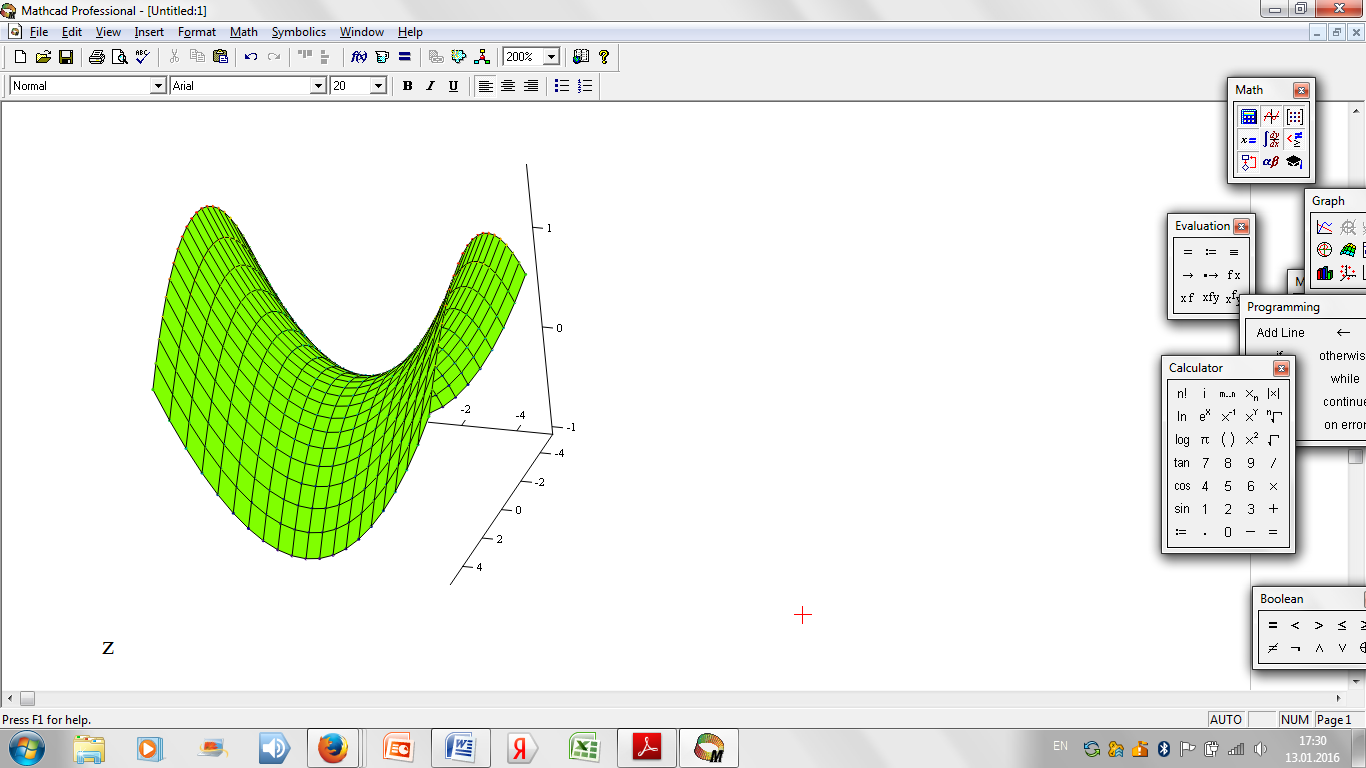Open the Insert menu

(x=149, y=32)
